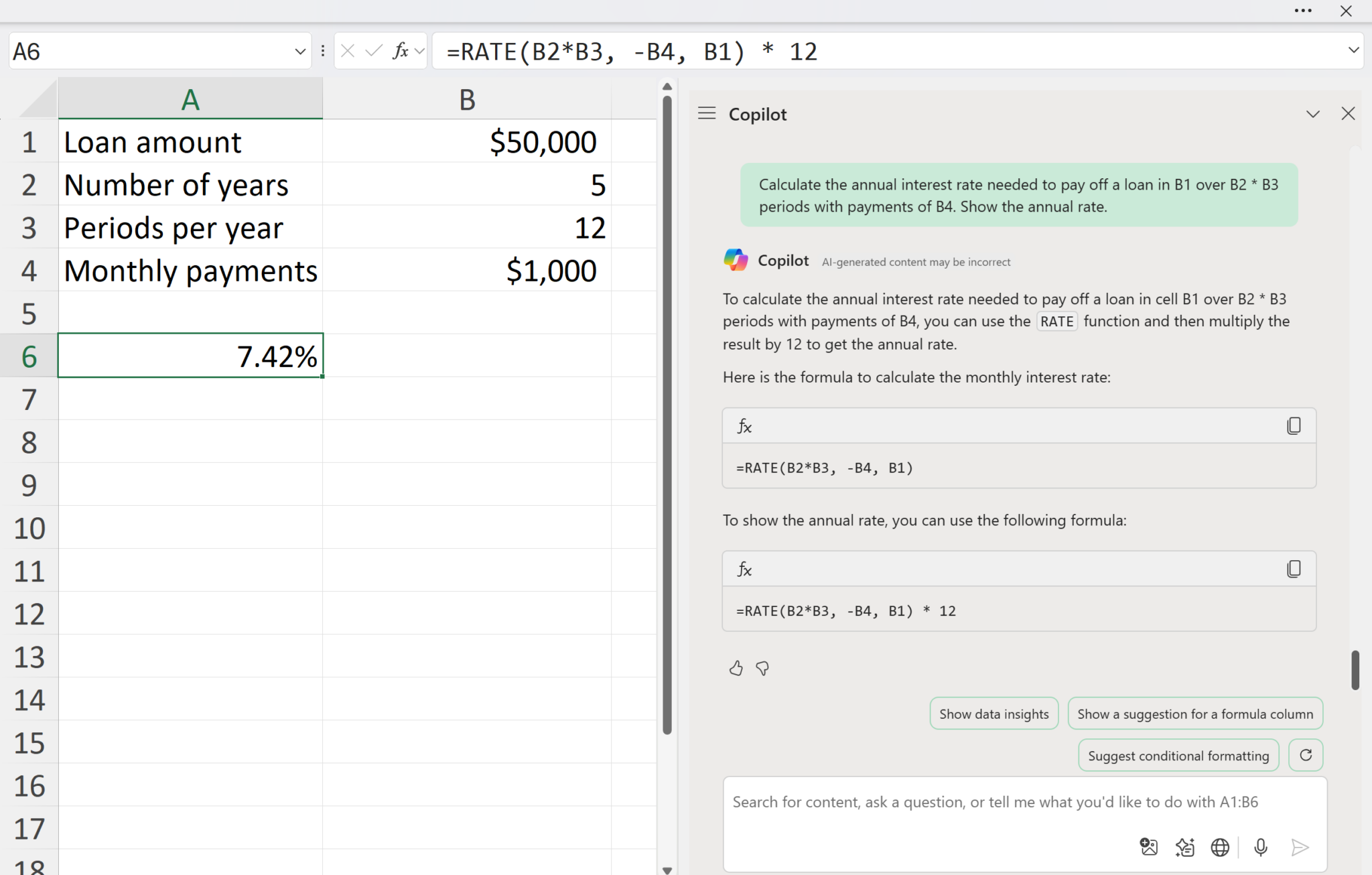Expand the Name Box dropdown

(299, 52)
